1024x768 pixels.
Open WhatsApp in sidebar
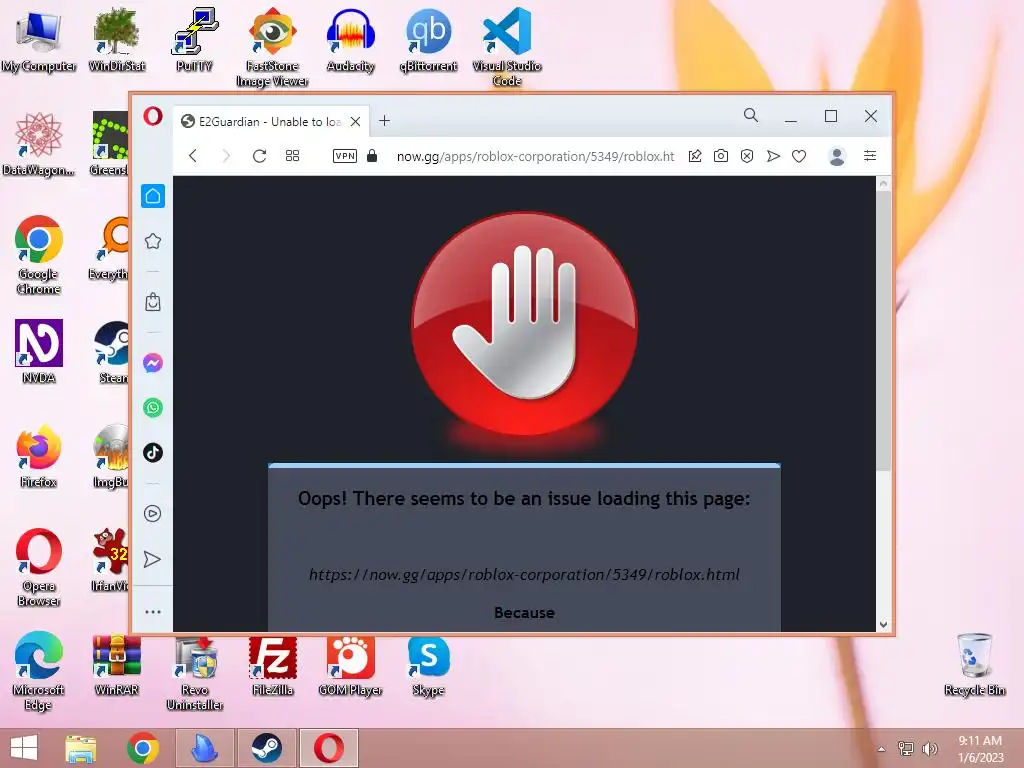(153, 408)
